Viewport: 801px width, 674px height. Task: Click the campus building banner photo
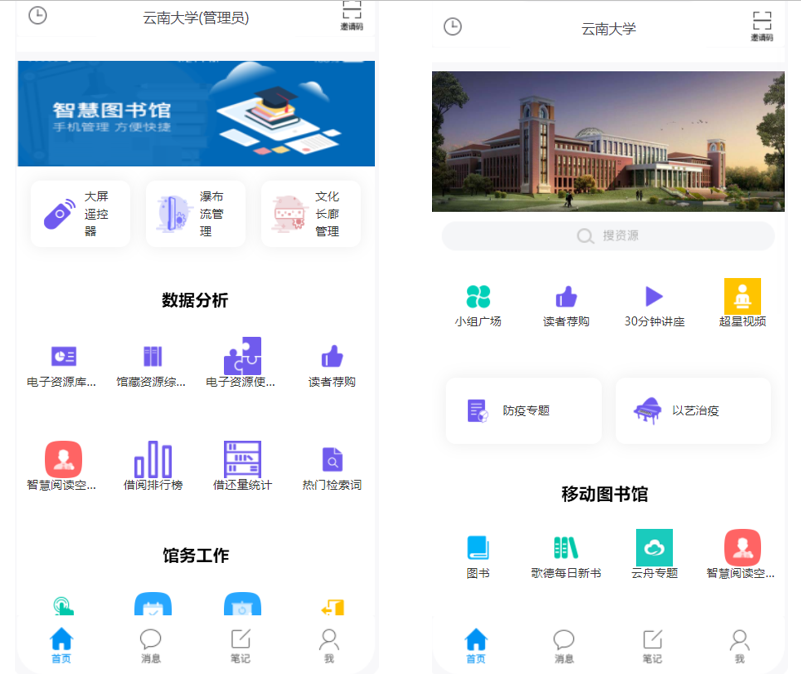point(608,142)
